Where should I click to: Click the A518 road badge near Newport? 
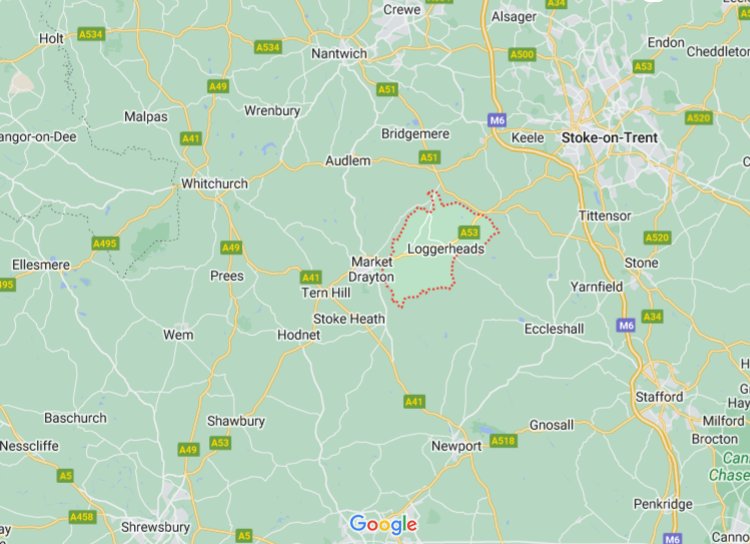503,440
